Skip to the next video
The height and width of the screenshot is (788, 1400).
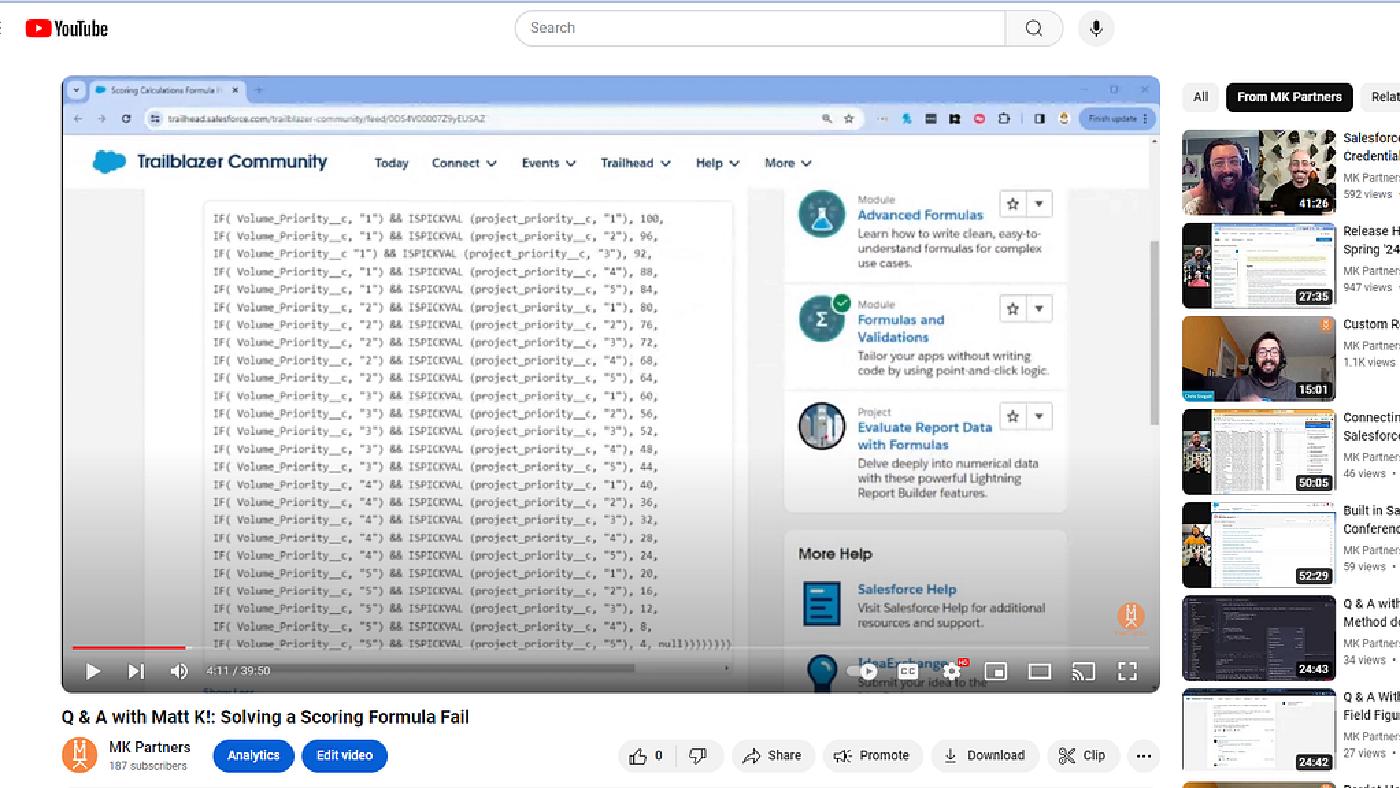(136, 671)
